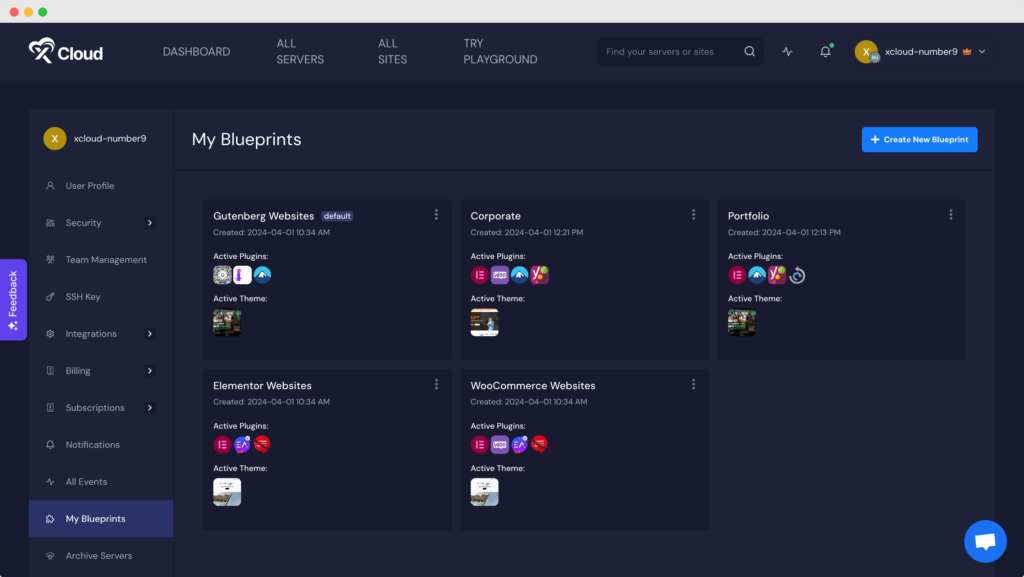The width and height of the screenshot is (1024, 577).
Task: Click the circular refresh plugin icon on Portfolio card
Action: tap(796, 274)
